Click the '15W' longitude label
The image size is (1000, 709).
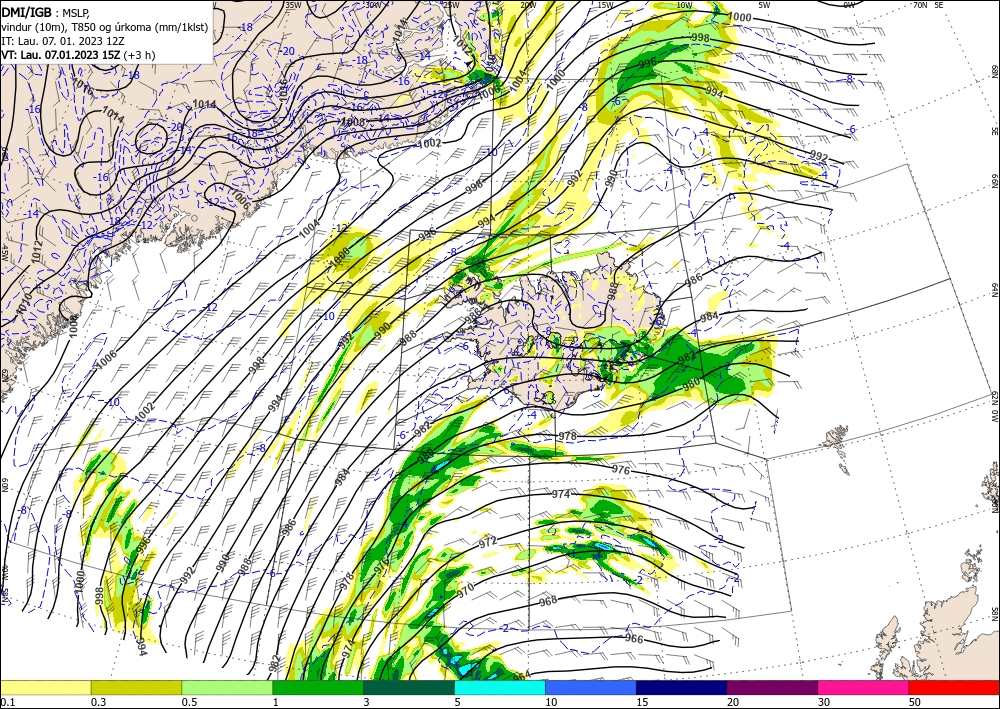(x=606, y=5)
